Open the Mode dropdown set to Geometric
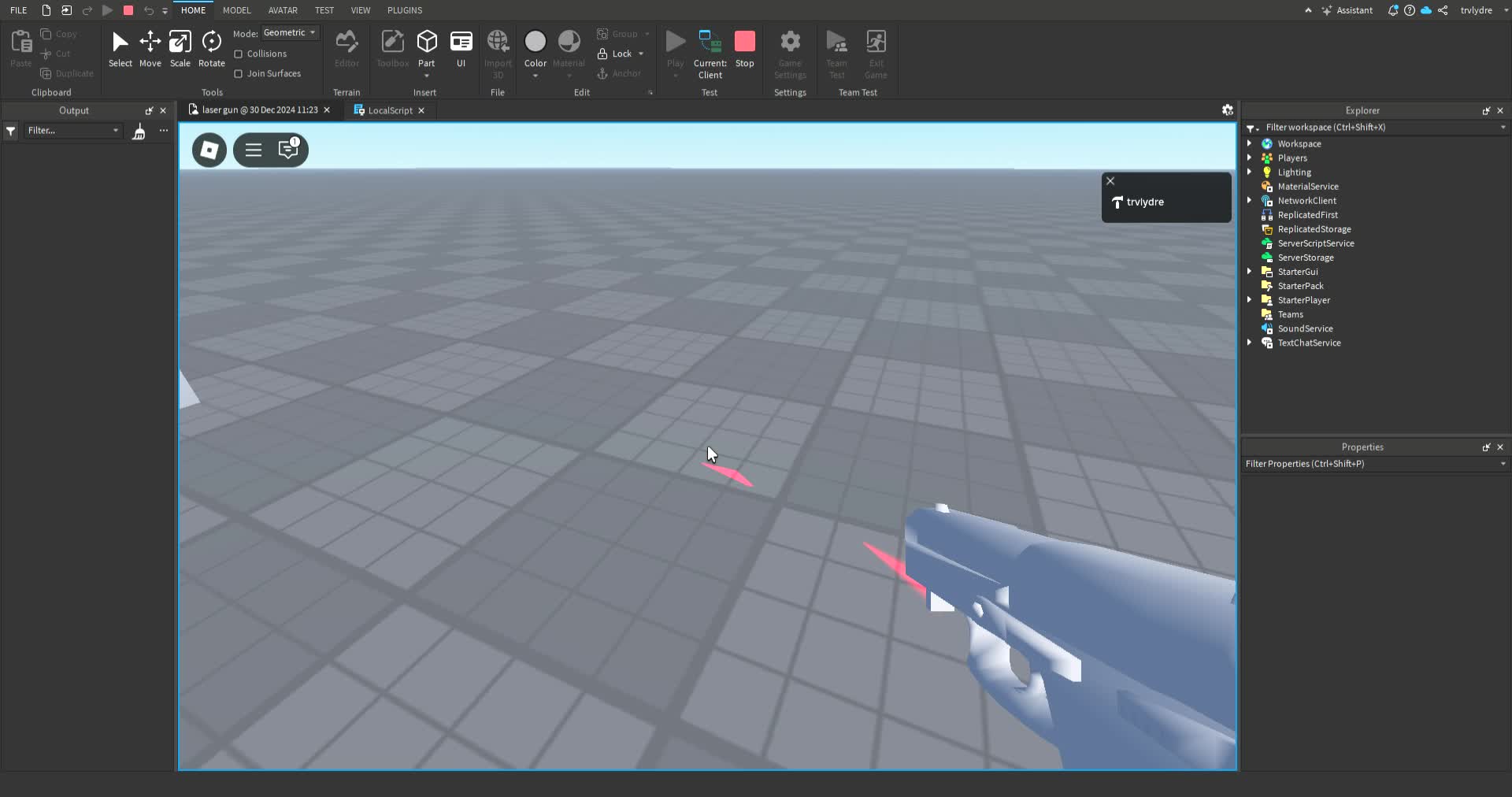This screenshot has width=1512, height=797. click(289, 32)
